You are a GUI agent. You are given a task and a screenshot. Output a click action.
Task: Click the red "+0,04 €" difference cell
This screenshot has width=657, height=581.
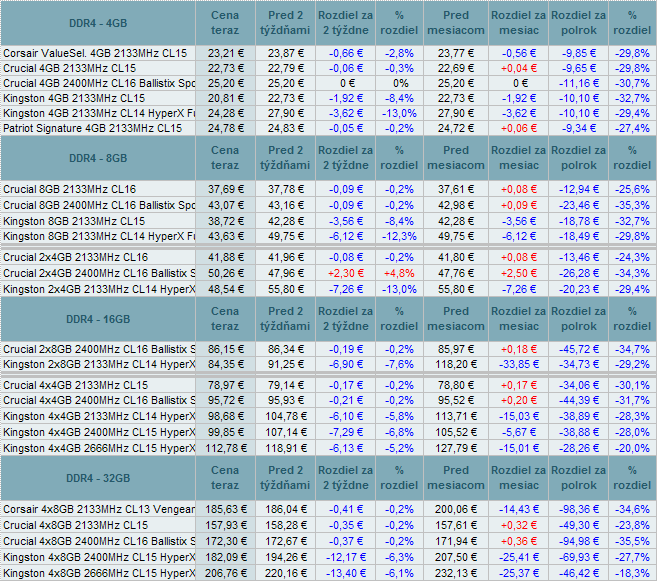point(519,68)
